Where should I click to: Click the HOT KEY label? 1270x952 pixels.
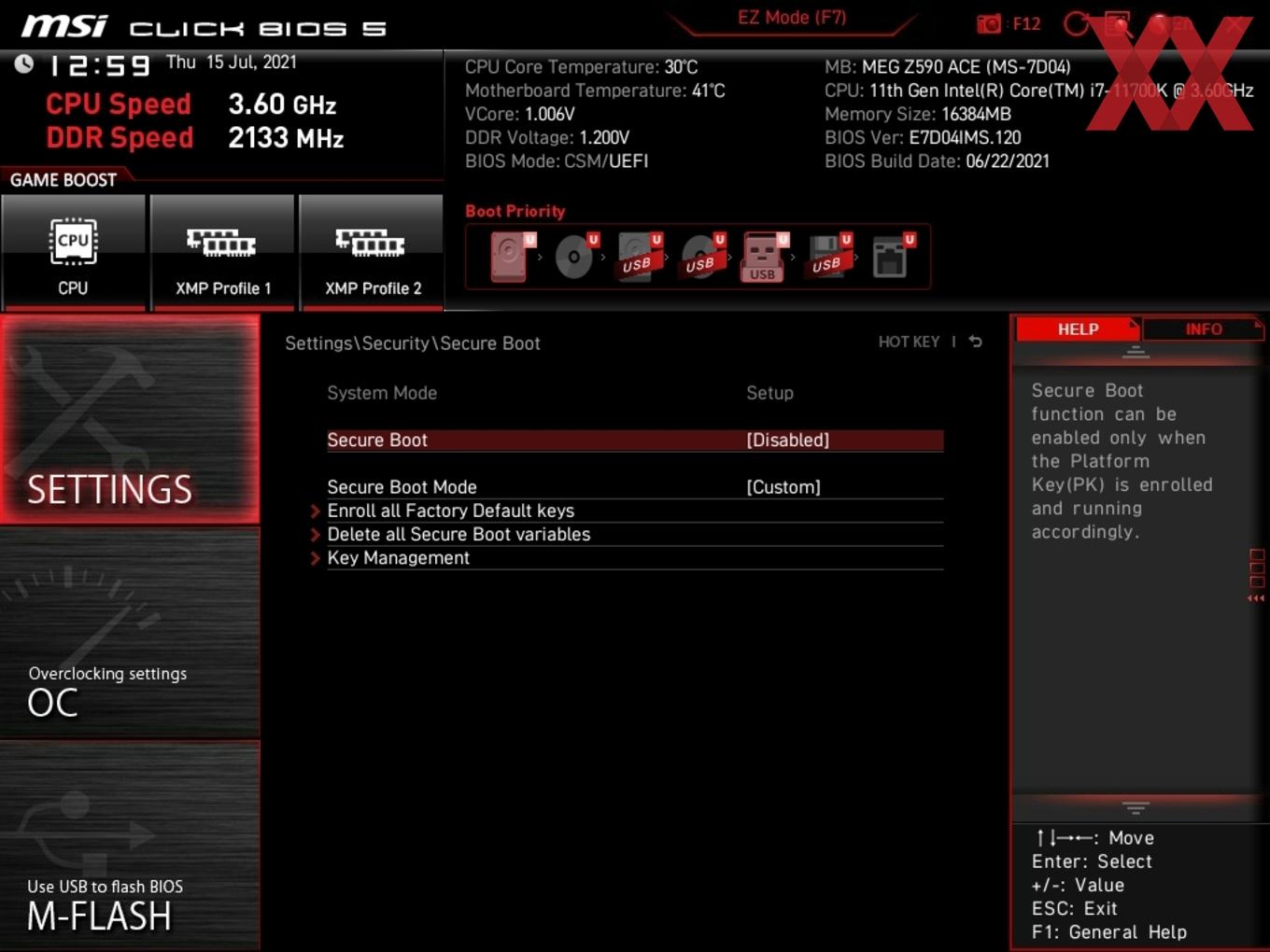(909, 342)
